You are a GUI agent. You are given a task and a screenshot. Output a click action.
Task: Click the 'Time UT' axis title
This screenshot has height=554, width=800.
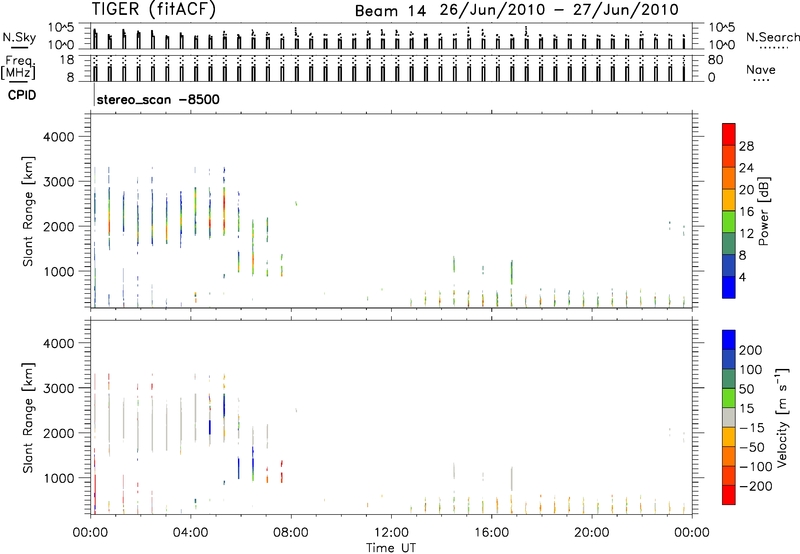click(x=391, y=548)
